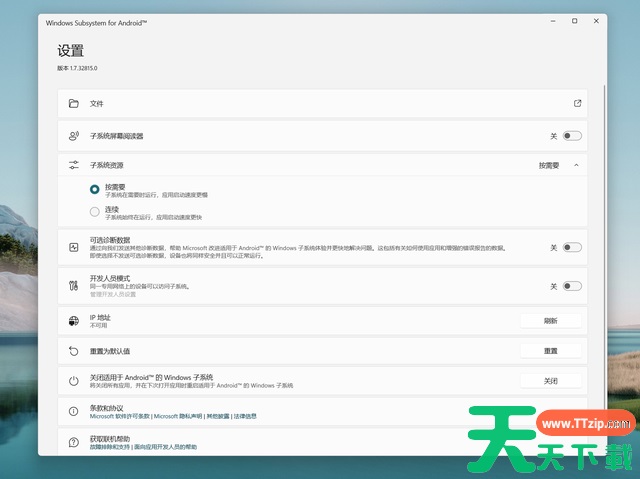Enable the 开发人员模式 toggle

[571, 286]
